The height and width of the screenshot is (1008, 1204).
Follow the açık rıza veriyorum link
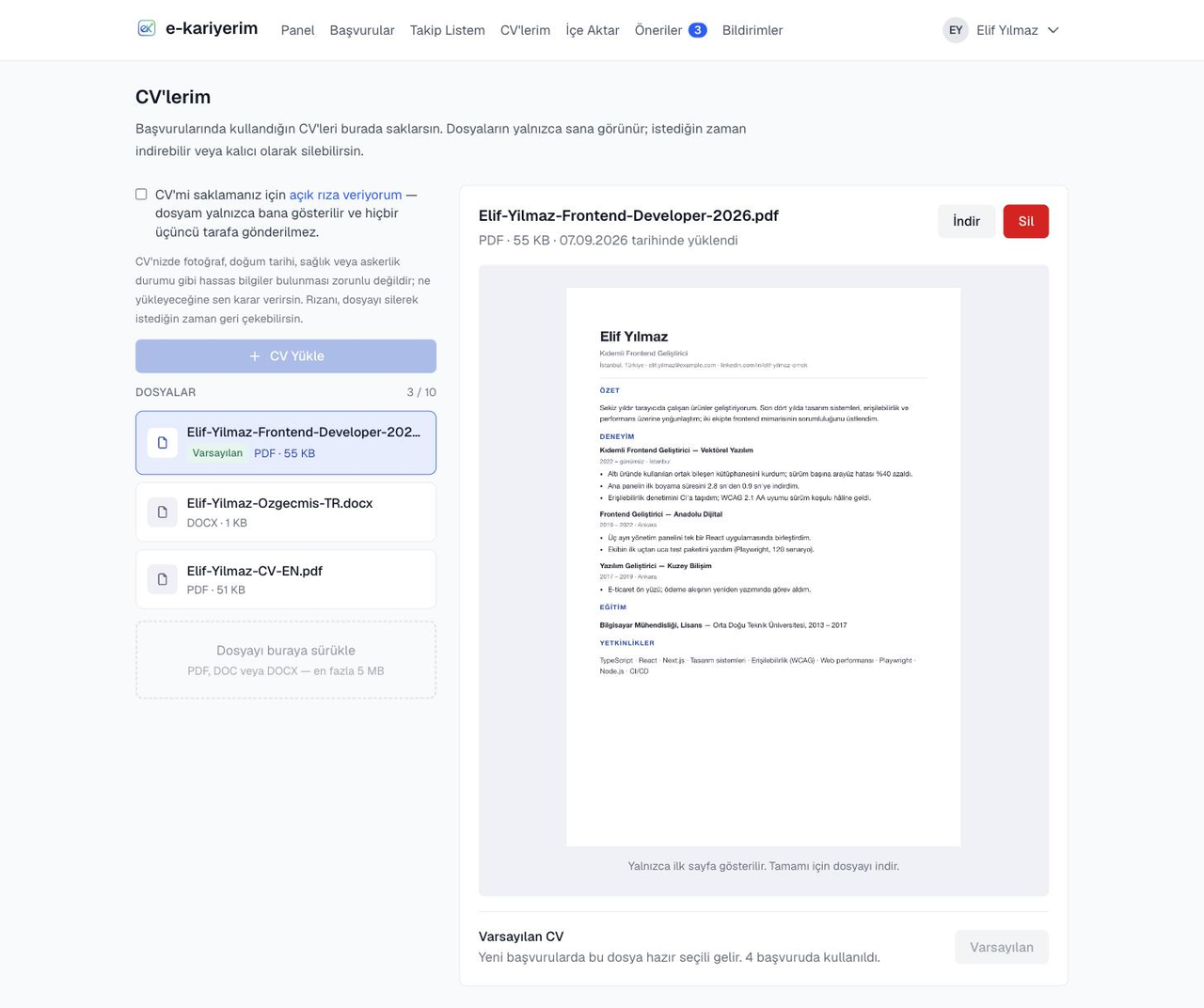[345, 195]
